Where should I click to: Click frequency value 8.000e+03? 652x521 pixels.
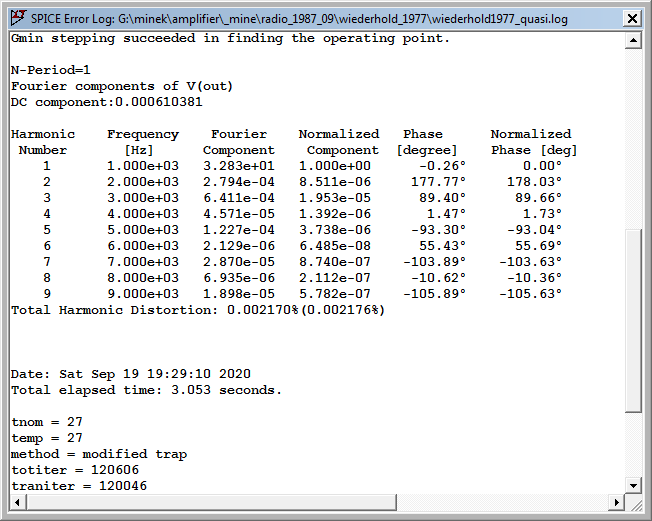coord(143,277)
